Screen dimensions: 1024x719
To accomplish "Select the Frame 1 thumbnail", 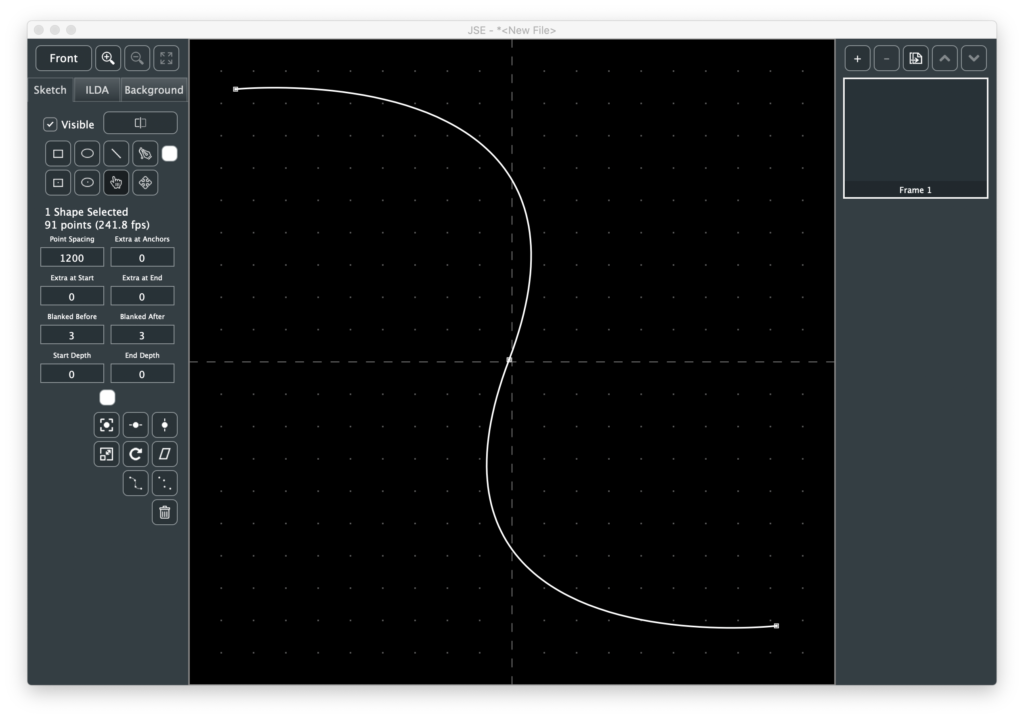I will tap(915, 137).
